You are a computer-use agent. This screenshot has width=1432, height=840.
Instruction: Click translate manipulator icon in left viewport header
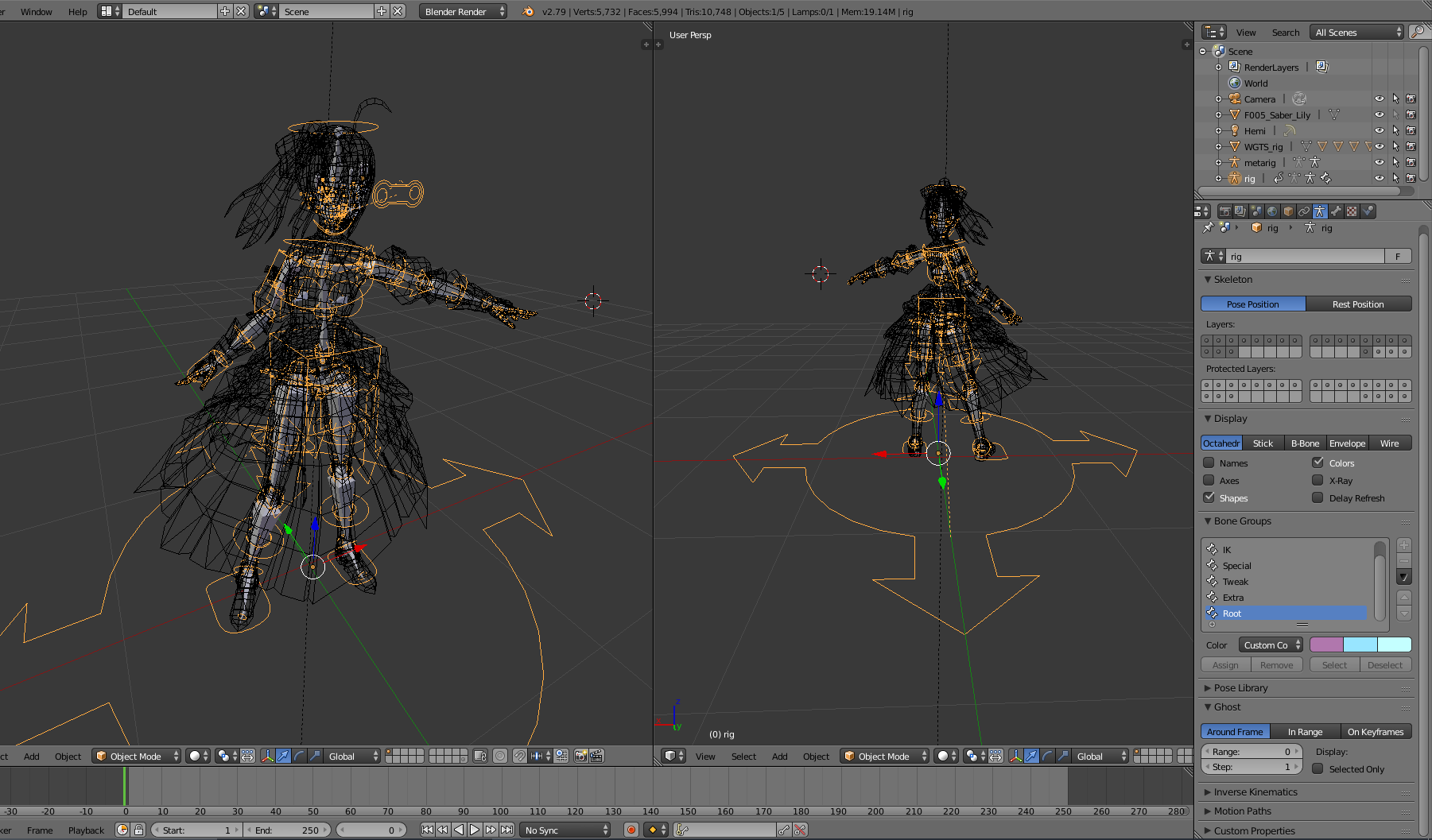(x=283, y=756)
